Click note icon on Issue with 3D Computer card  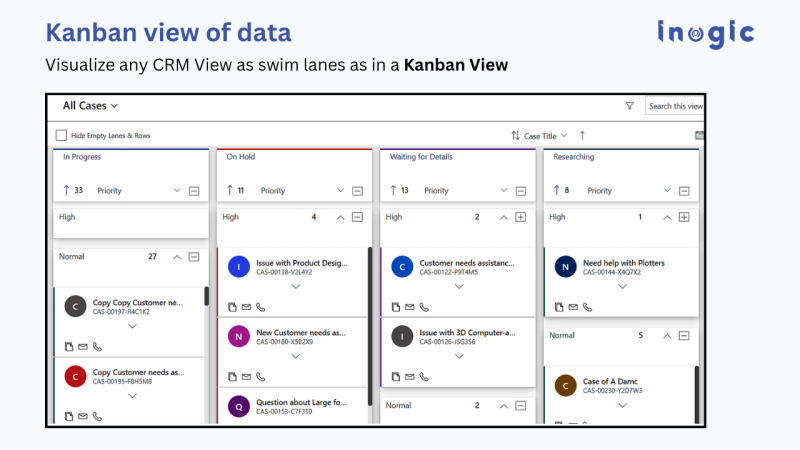pyautogui.click(x=396, y=376)
